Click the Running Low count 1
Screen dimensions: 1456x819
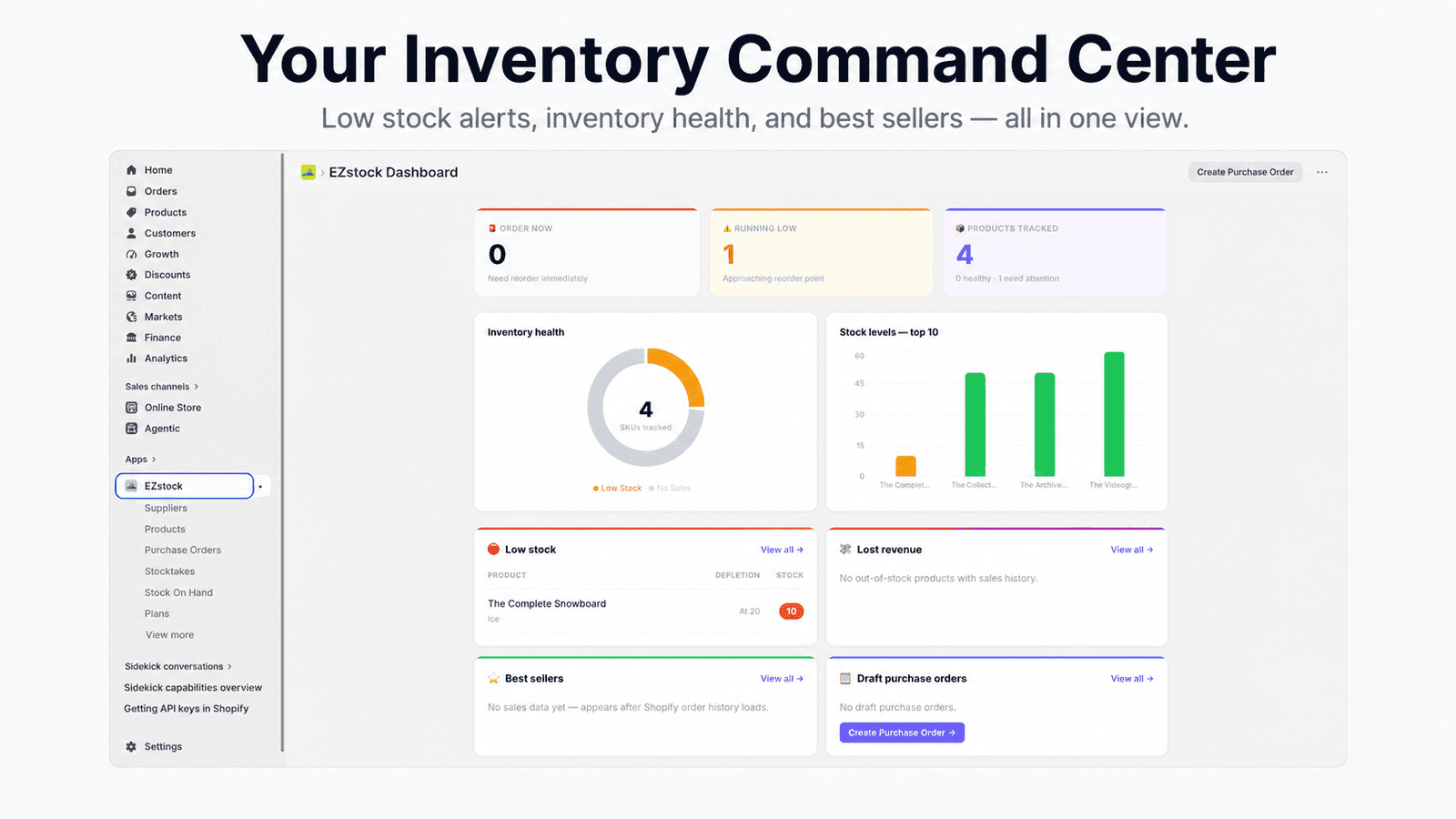click(x=728, y=254)
